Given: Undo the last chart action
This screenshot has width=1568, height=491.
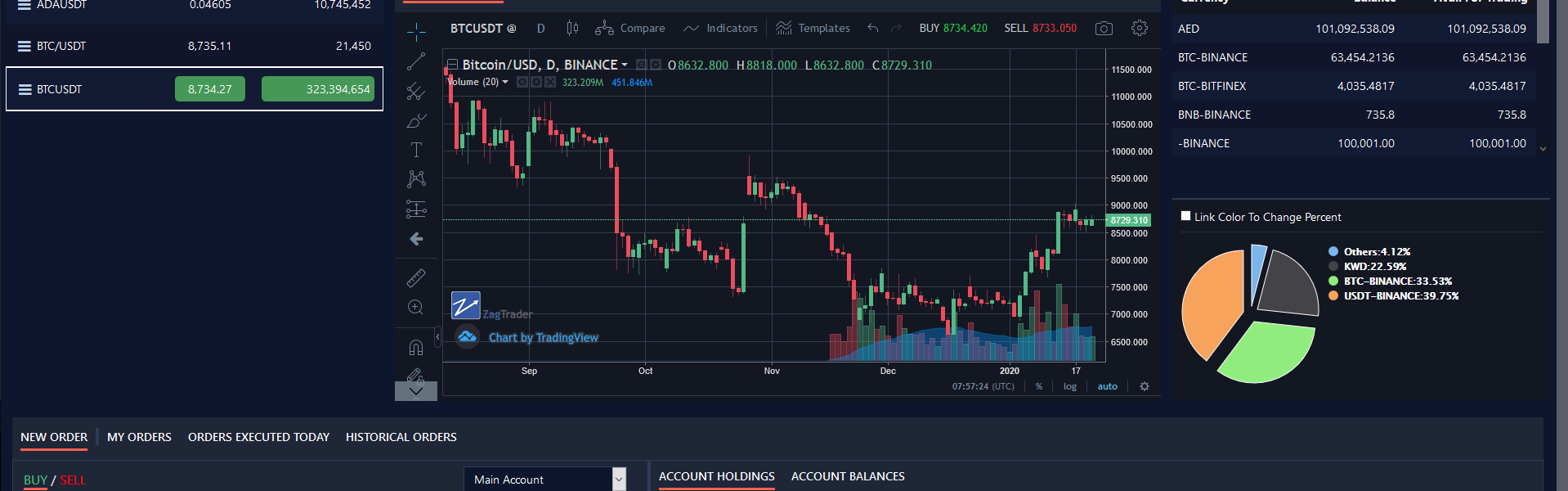Looking at the screenshot, I should pos(873,28).
